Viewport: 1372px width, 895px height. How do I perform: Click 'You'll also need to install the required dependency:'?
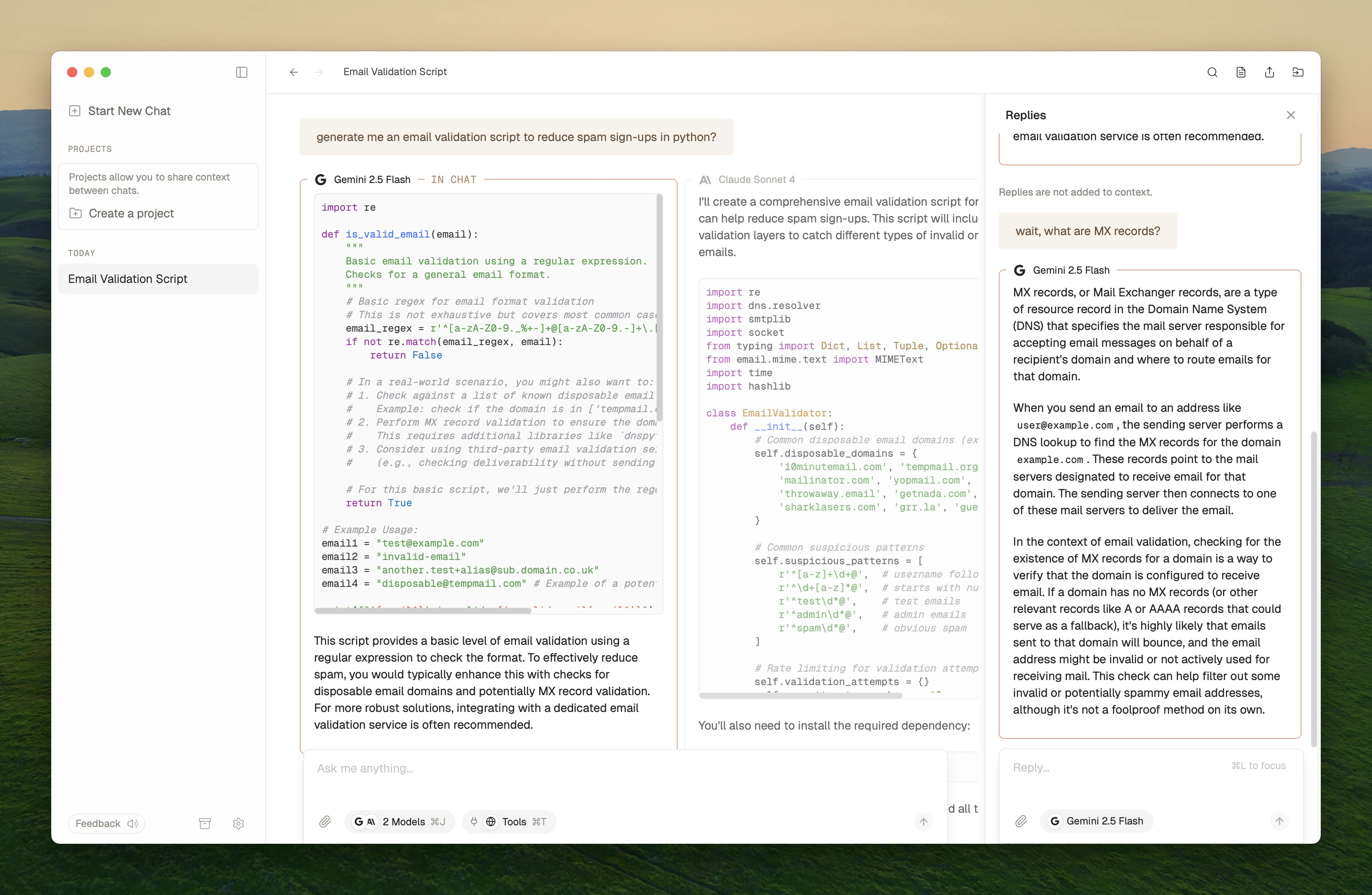(x=834, y=725)
